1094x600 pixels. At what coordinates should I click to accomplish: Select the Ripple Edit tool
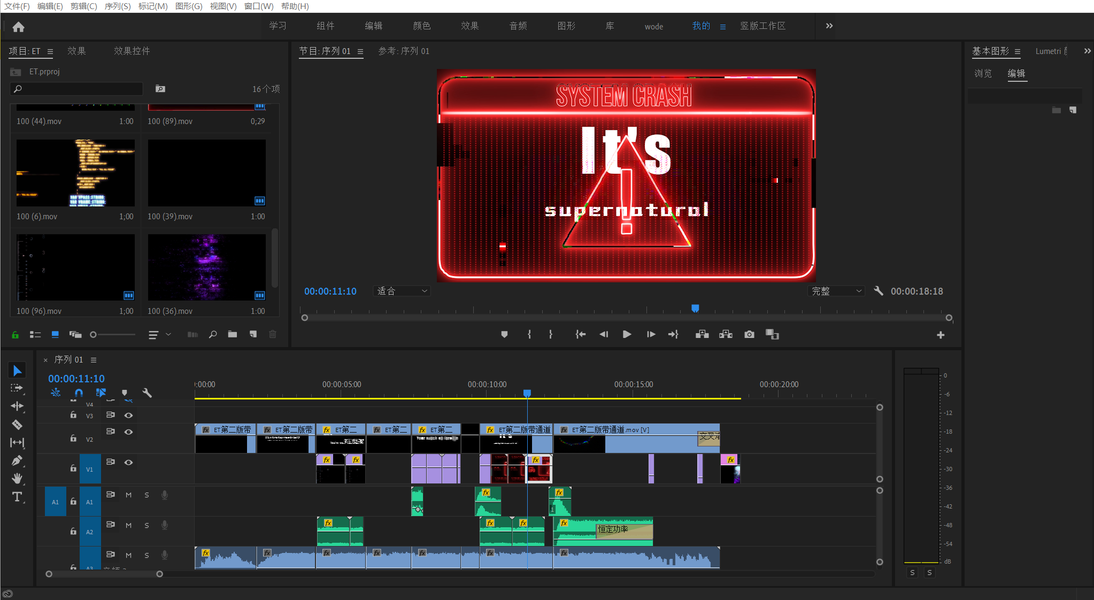[x=17, y=406]
